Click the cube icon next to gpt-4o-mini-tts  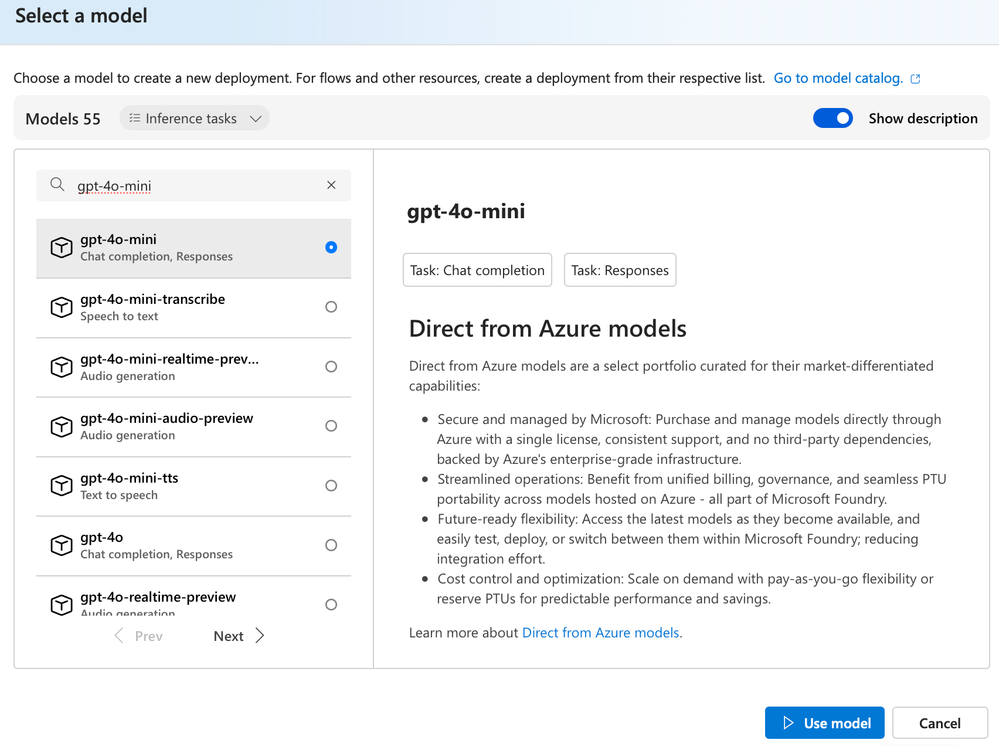(61, 486)
